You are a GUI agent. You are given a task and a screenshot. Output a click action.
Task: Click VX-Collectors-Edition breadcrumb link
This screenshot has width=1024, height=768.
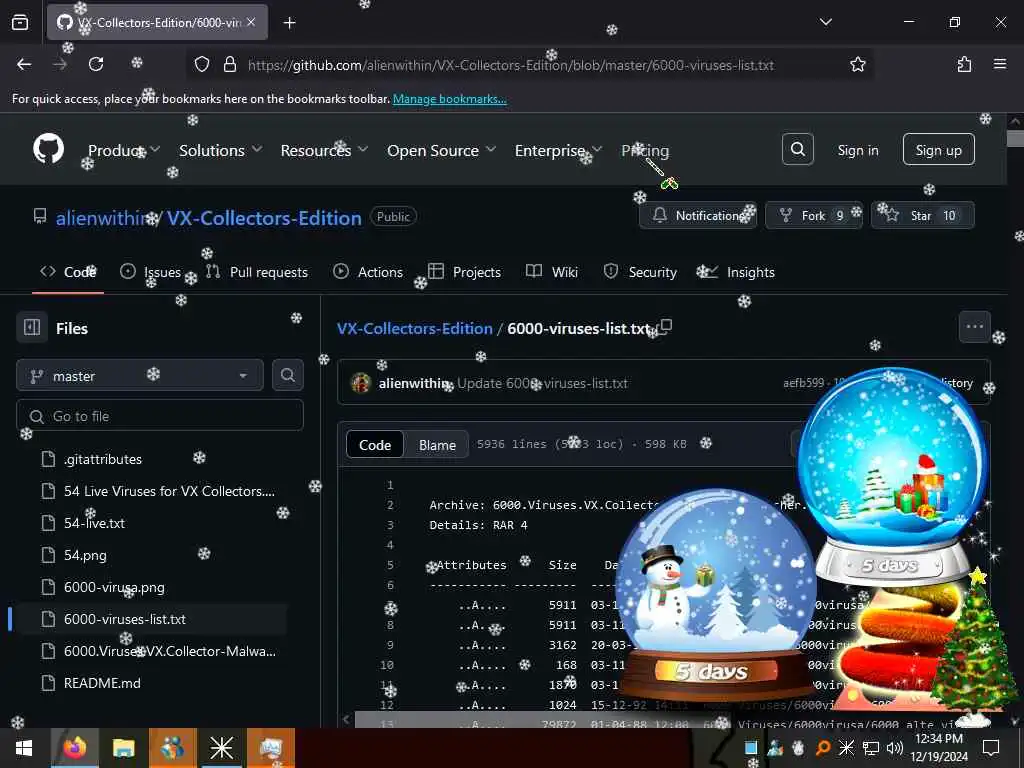tap(415, 328)
